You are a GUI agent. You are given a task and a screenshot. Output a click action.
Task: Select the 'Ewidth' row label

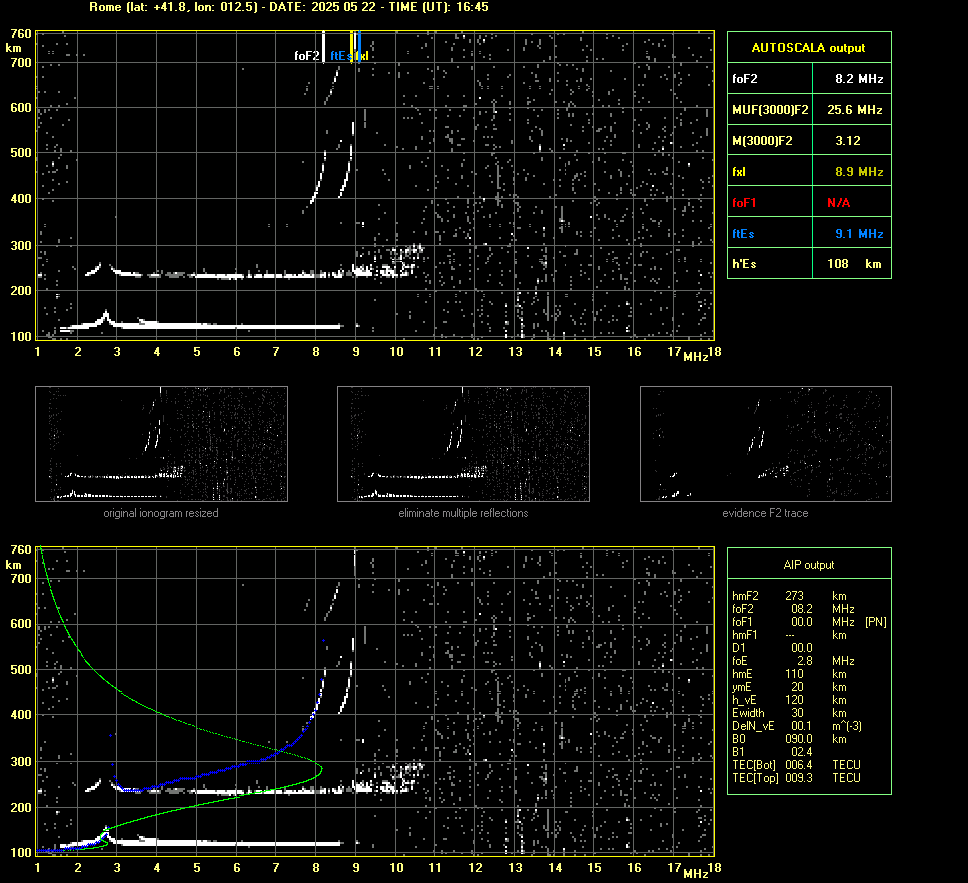click(x=746, y=713)
